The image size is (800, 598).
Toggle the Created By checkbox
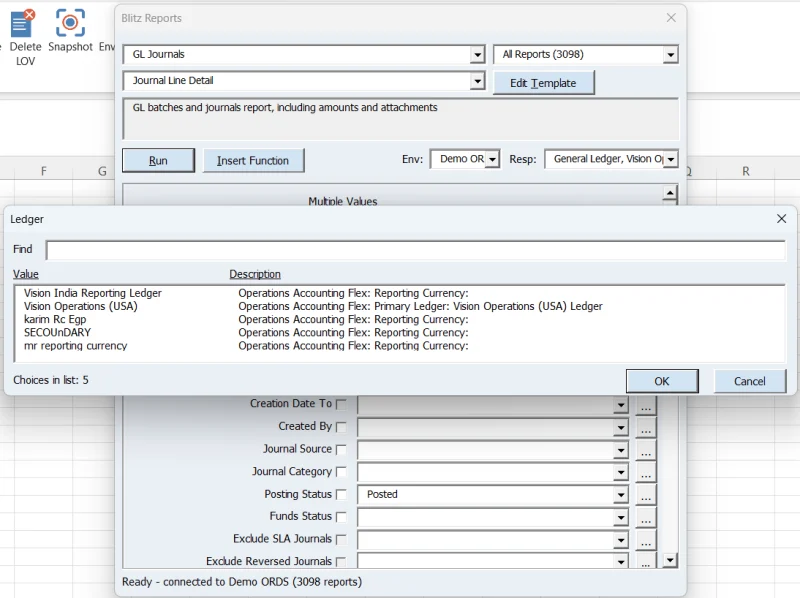coord(341,427)
